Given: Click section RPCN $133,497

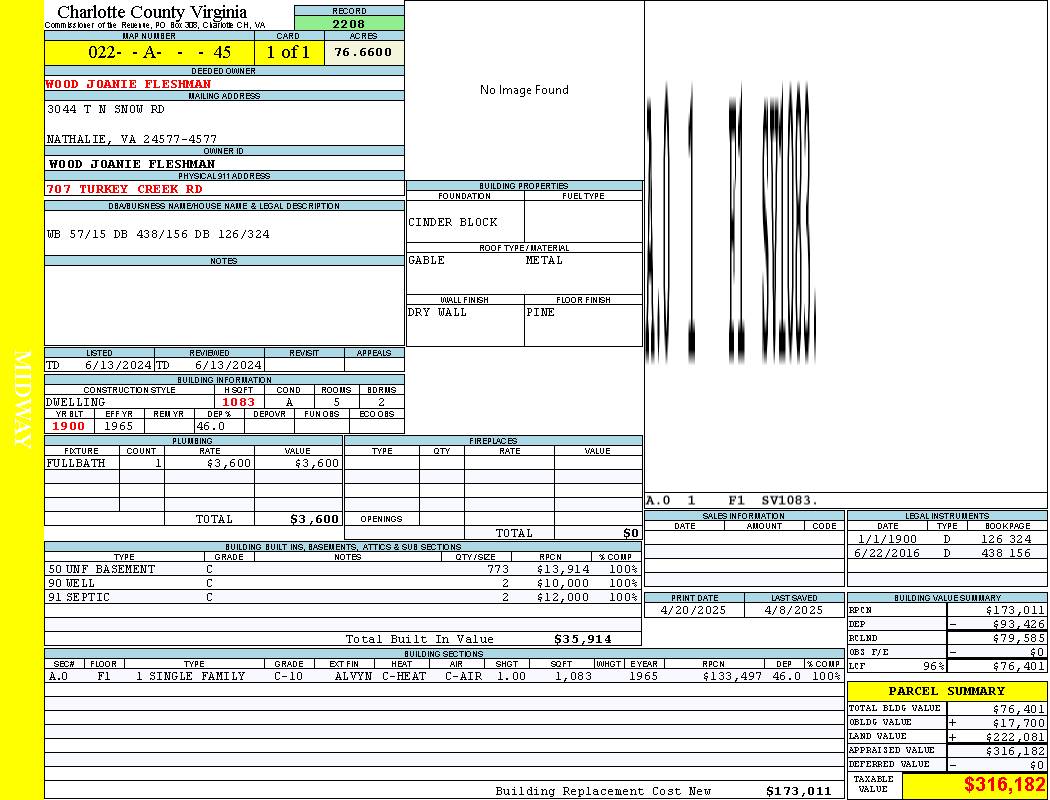Looking at the screenshot, I should (x=733, y=676).
